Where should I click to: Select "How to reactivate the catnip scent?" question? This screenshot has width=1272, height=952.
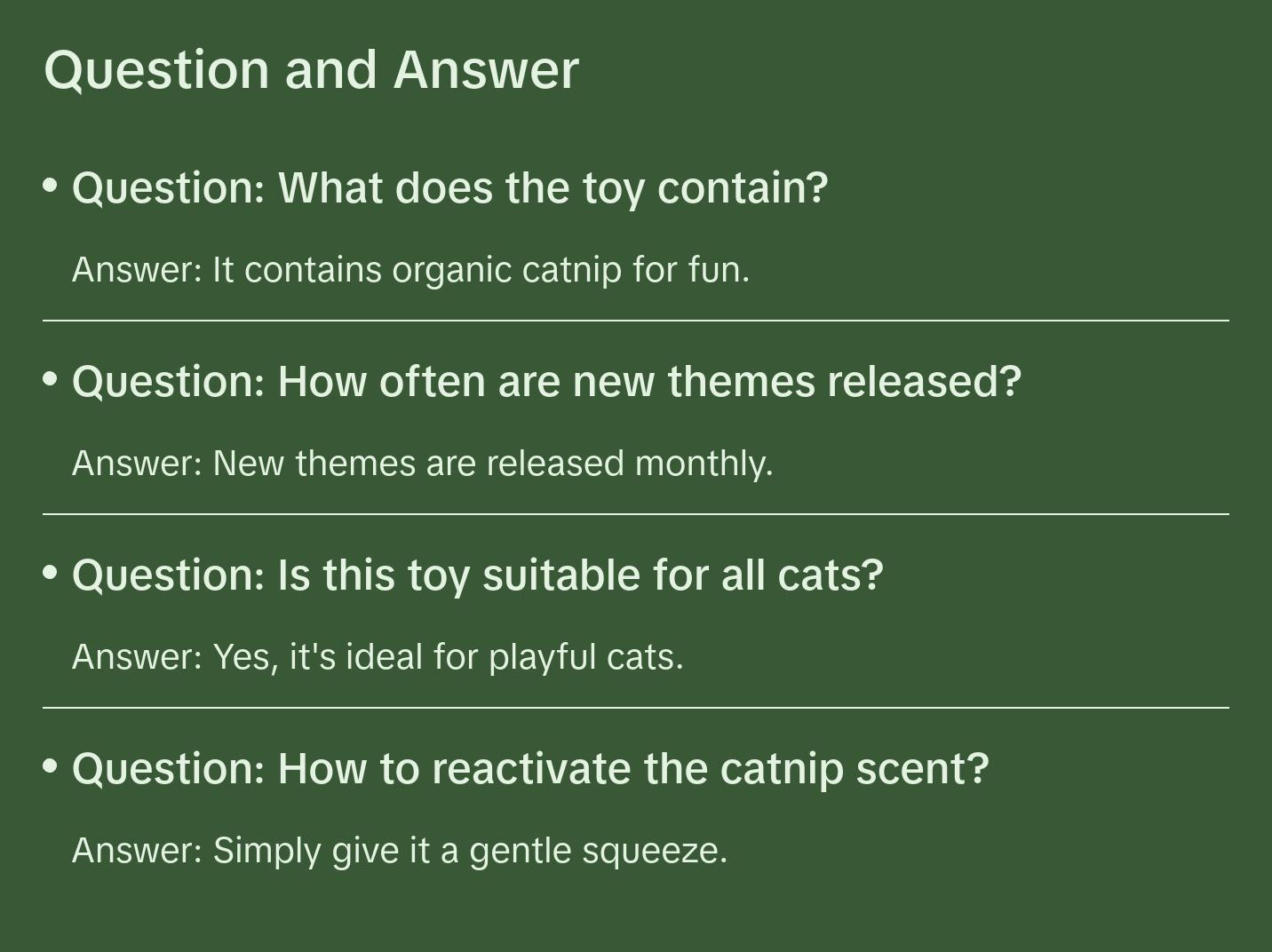(x=530, y=769)
